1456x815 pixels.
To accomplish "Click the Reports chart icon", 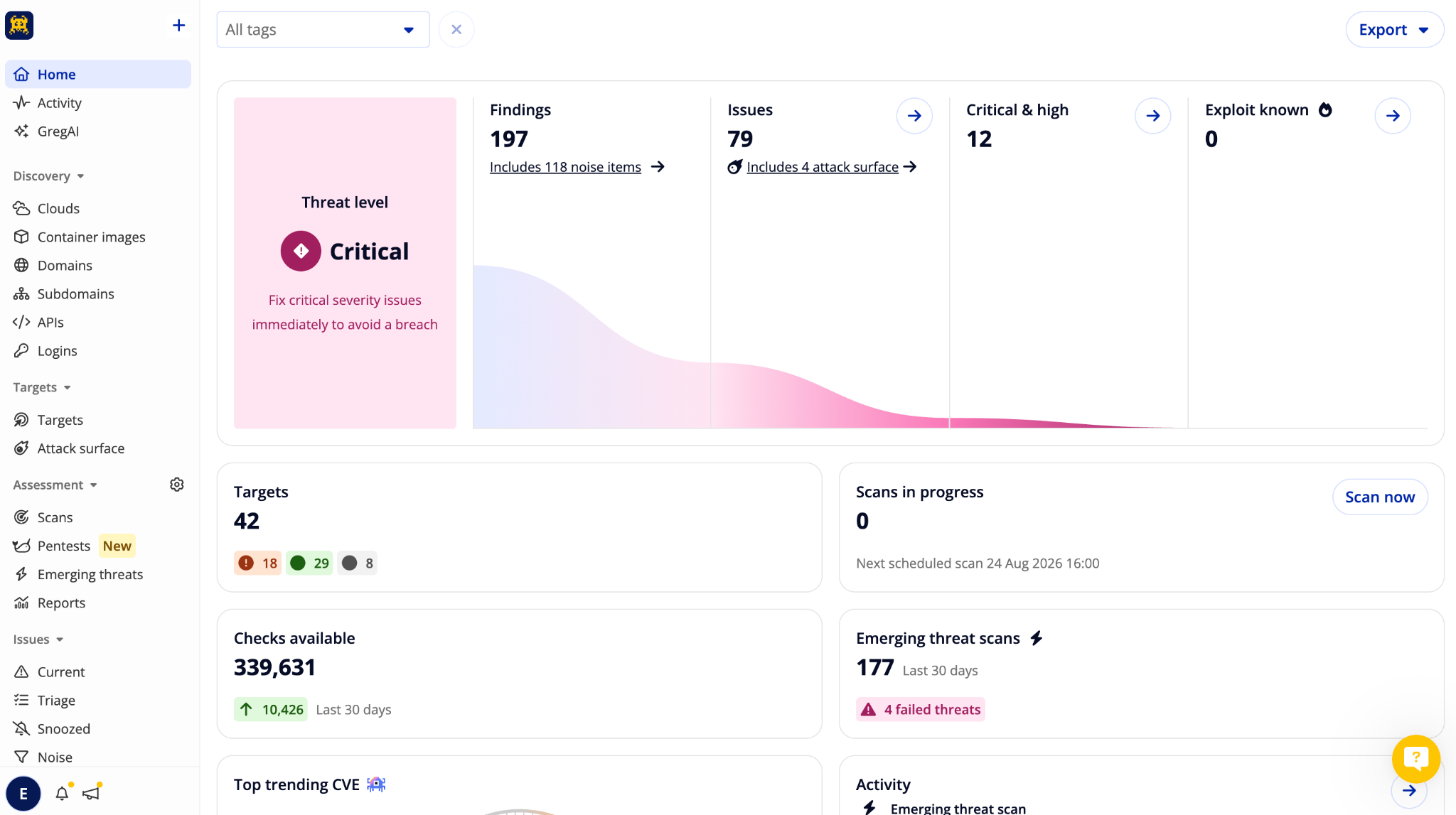I will (21, 603).
